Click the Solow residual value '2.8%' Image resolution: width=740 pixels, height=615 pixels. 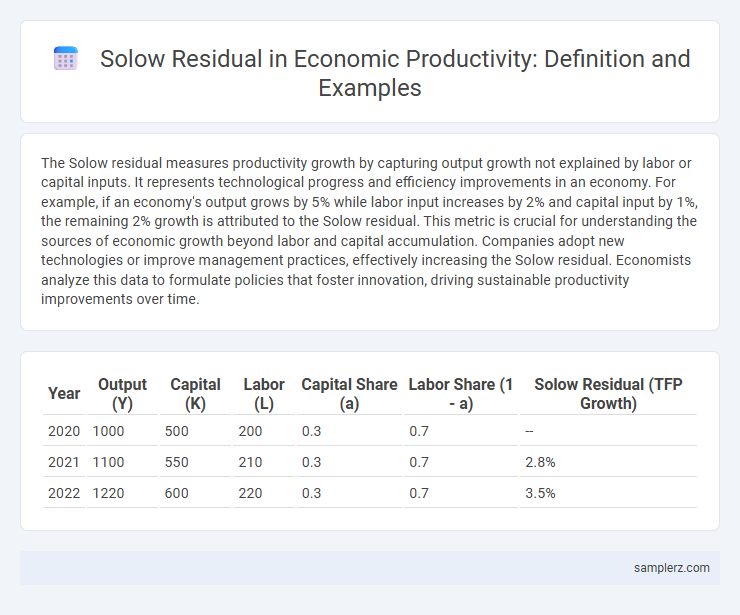pos(540,462)
